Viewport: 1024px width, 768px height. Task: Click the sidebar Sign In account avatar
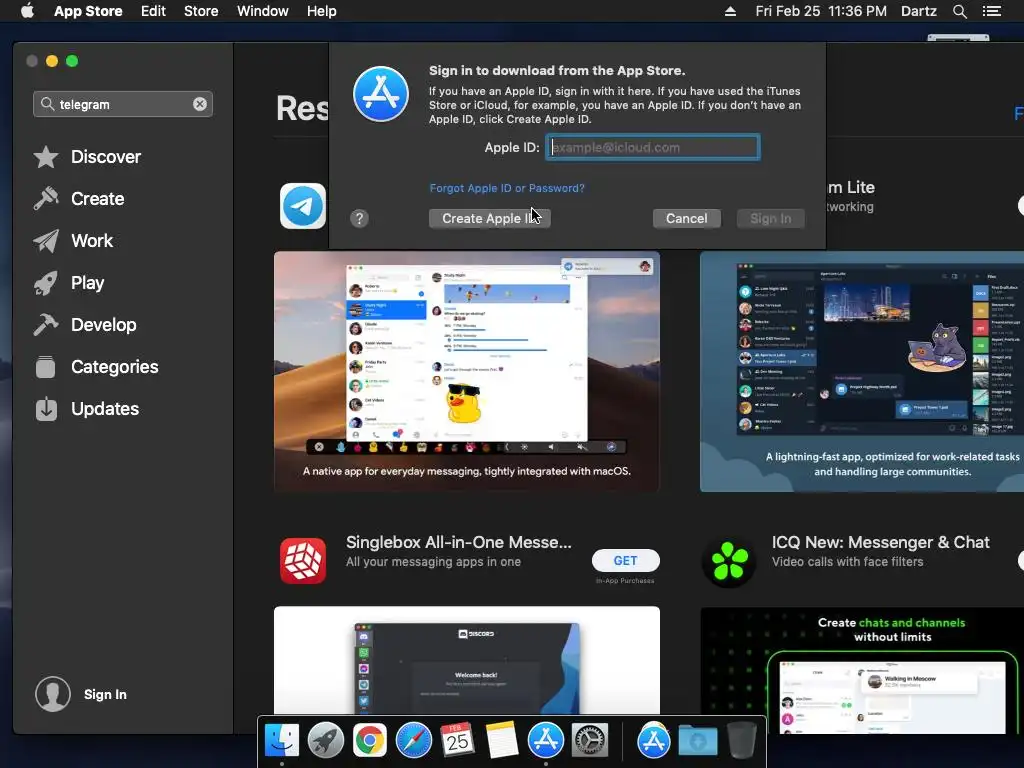point(53,694)
